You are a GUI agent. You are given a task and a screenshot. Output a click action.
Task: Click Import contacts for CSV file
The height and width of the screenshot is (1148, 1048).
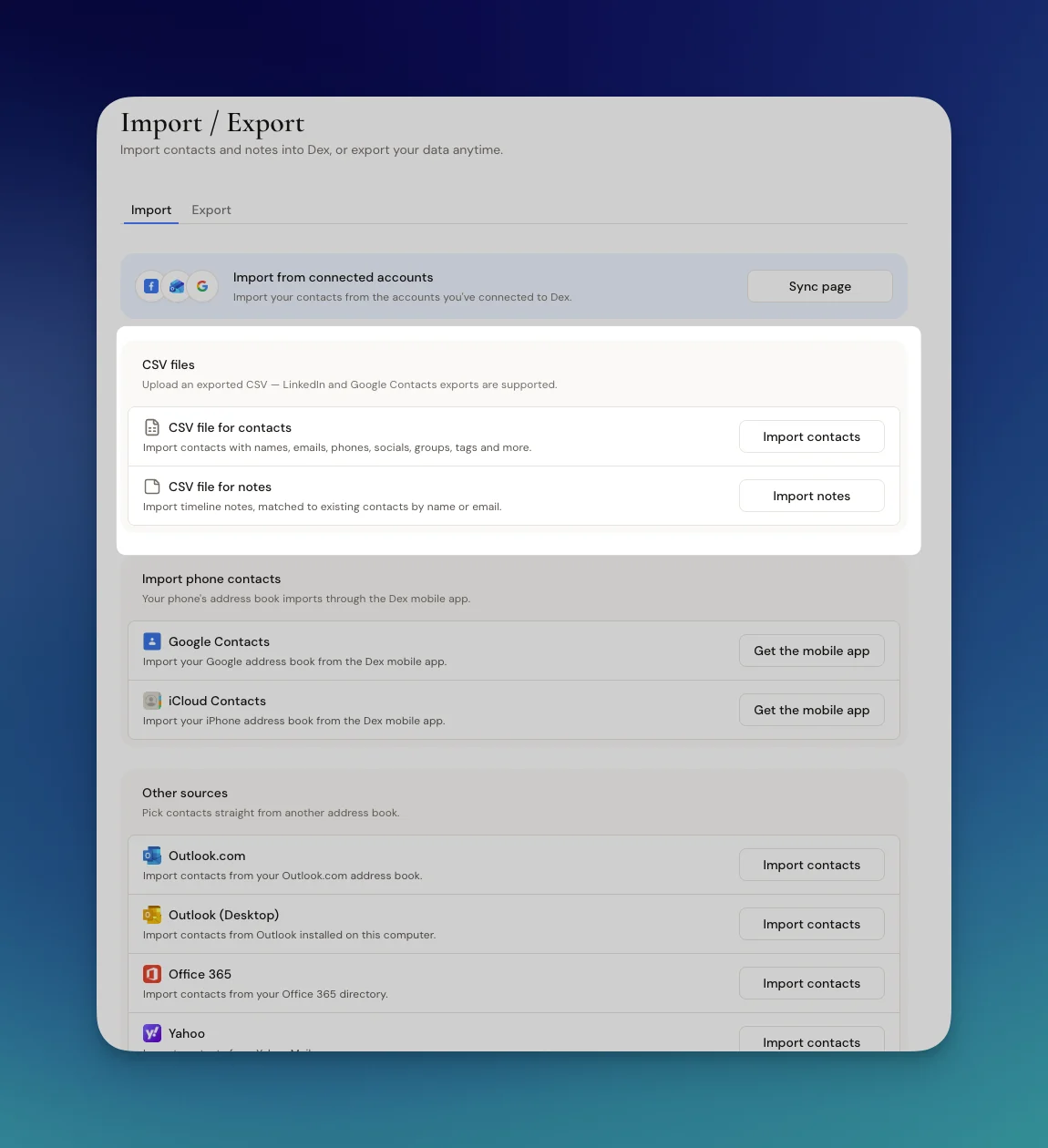click(812, 436)
